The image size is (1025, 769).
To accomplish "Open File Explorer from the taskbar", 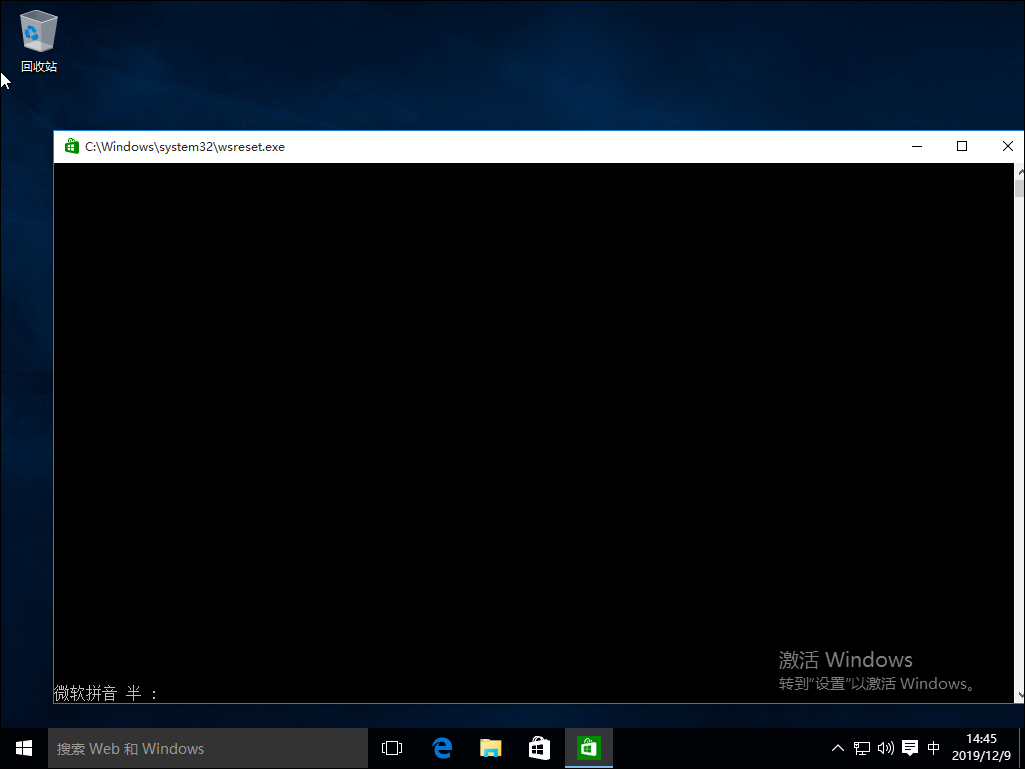I will (490, 747).
